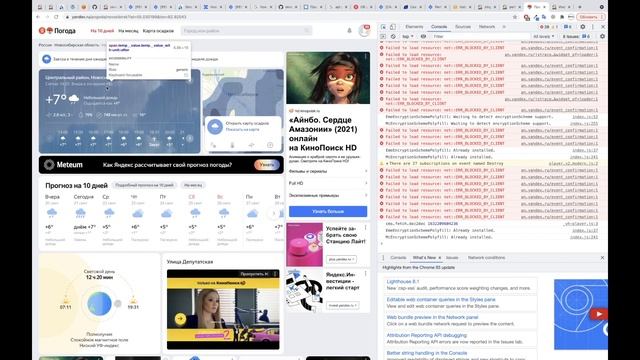
Task: Open the Issues drawer tab
Action: click(x=452, y=258)
